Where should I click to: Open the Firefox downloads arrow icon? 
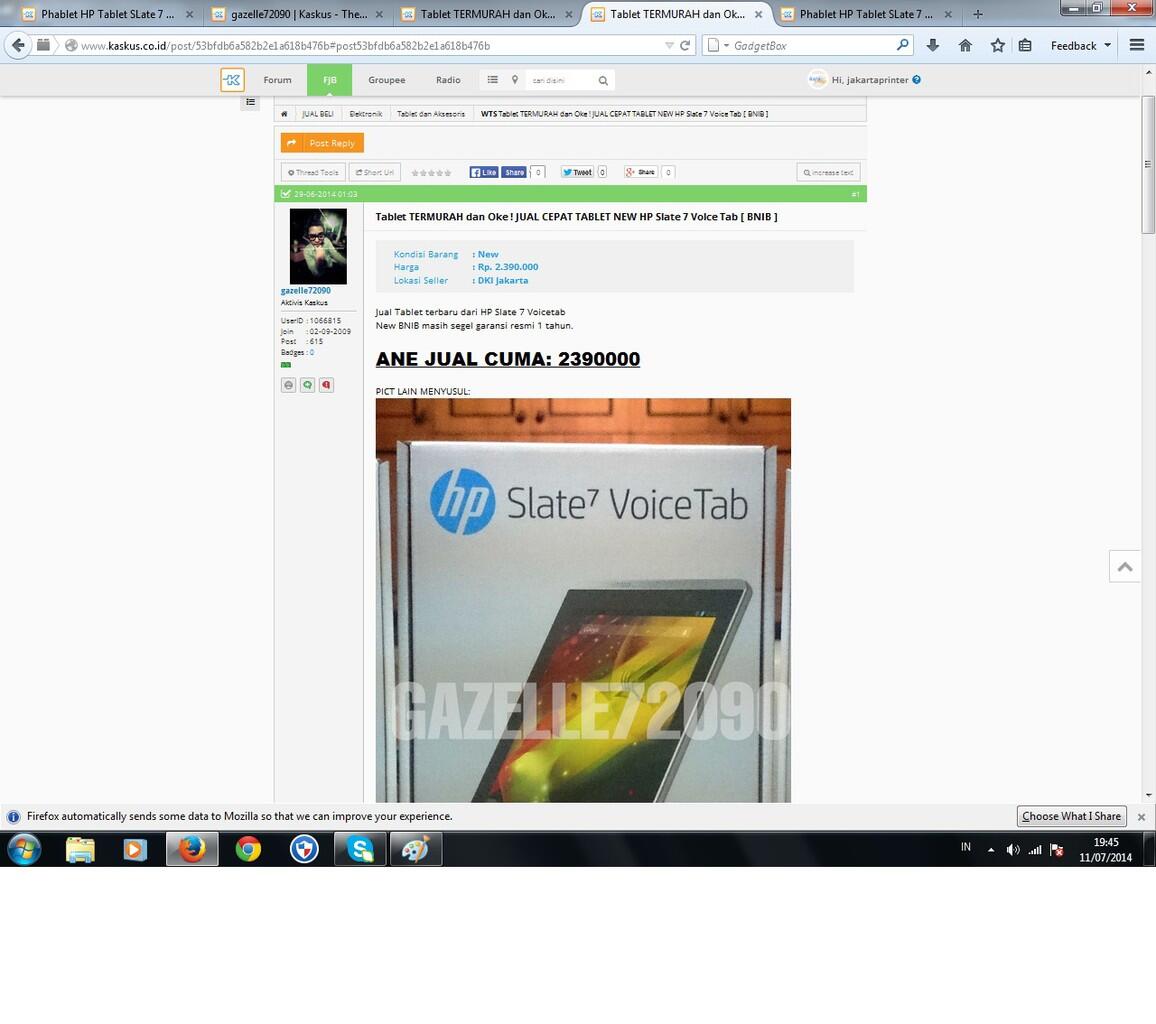point(932,45)
